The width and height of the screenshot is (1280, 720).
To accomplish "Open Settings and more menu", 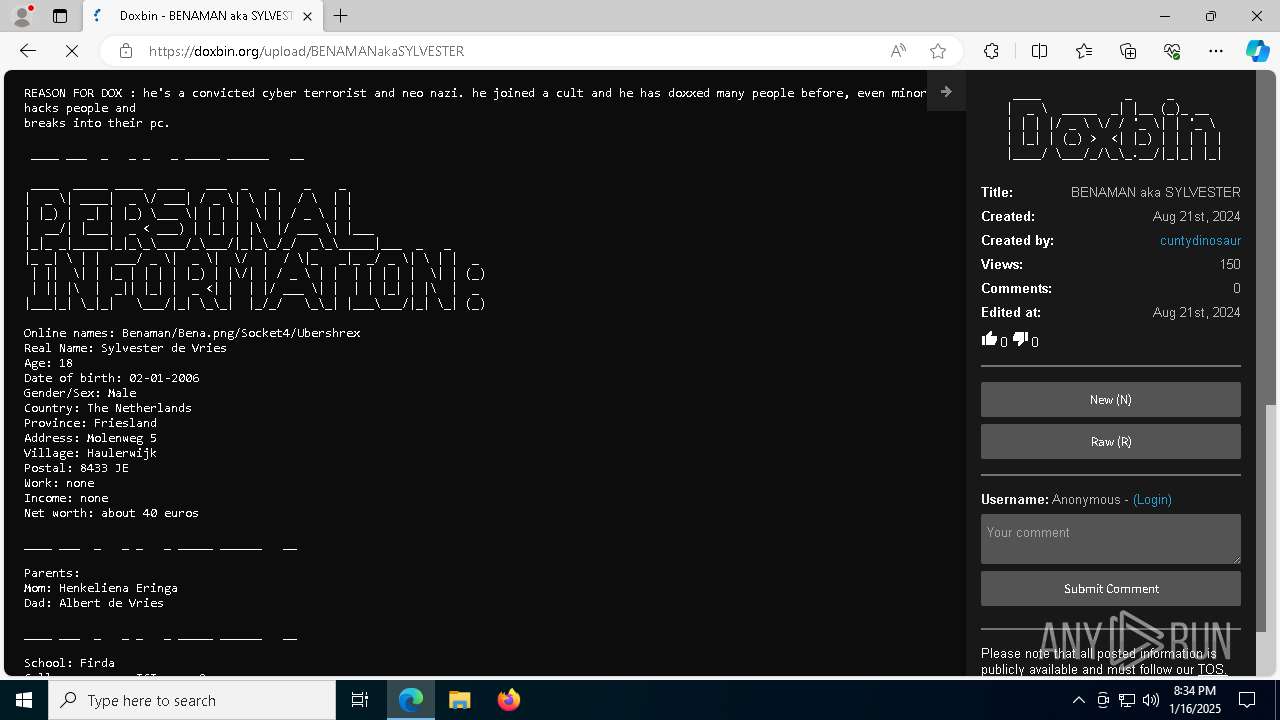I will (x=1216, y=51).
